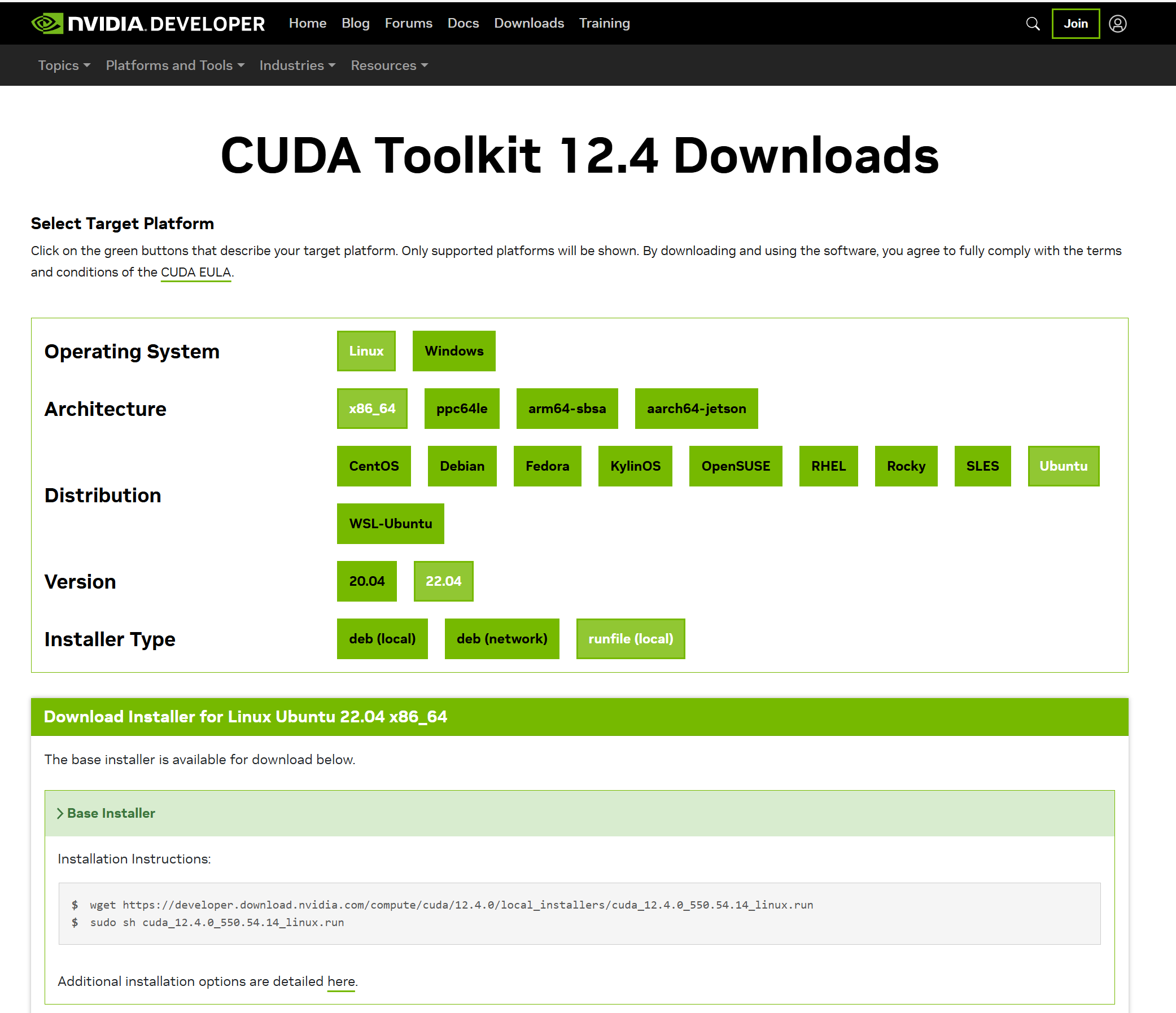Choose deb (local) installer type
1176x1013 pixels.
click(382, 639)
